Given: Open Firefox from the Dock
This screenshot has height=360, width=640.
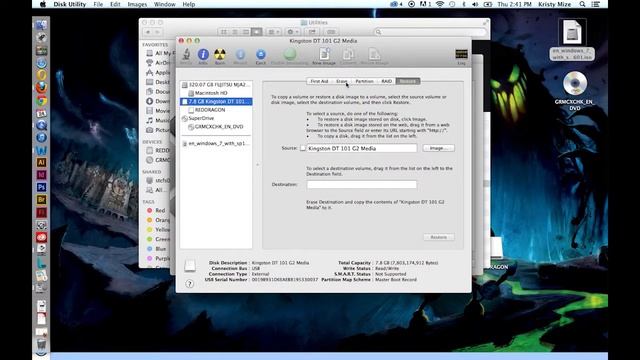Looking at the screenshot, I should (41, 87).
